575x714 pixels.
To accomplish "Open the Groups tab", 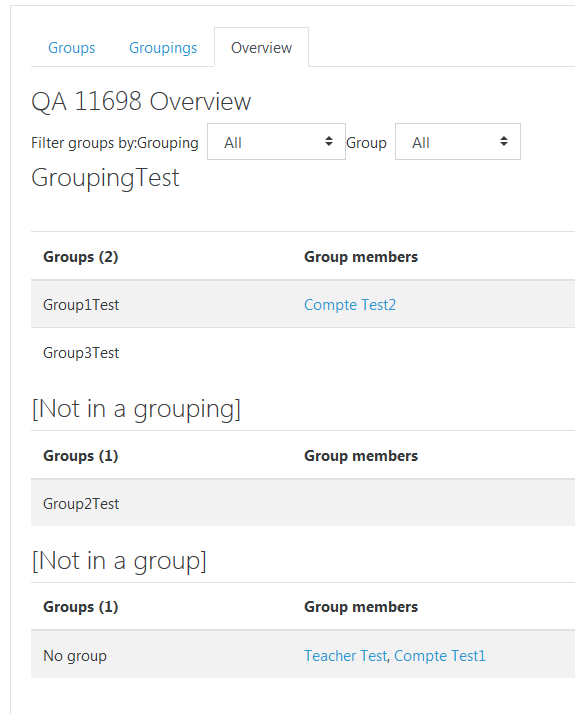I will (71, 47).
